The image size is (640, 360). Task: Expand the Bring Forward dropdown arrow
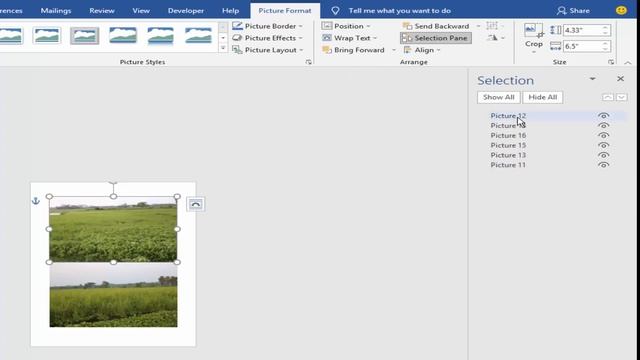(394, 50)
